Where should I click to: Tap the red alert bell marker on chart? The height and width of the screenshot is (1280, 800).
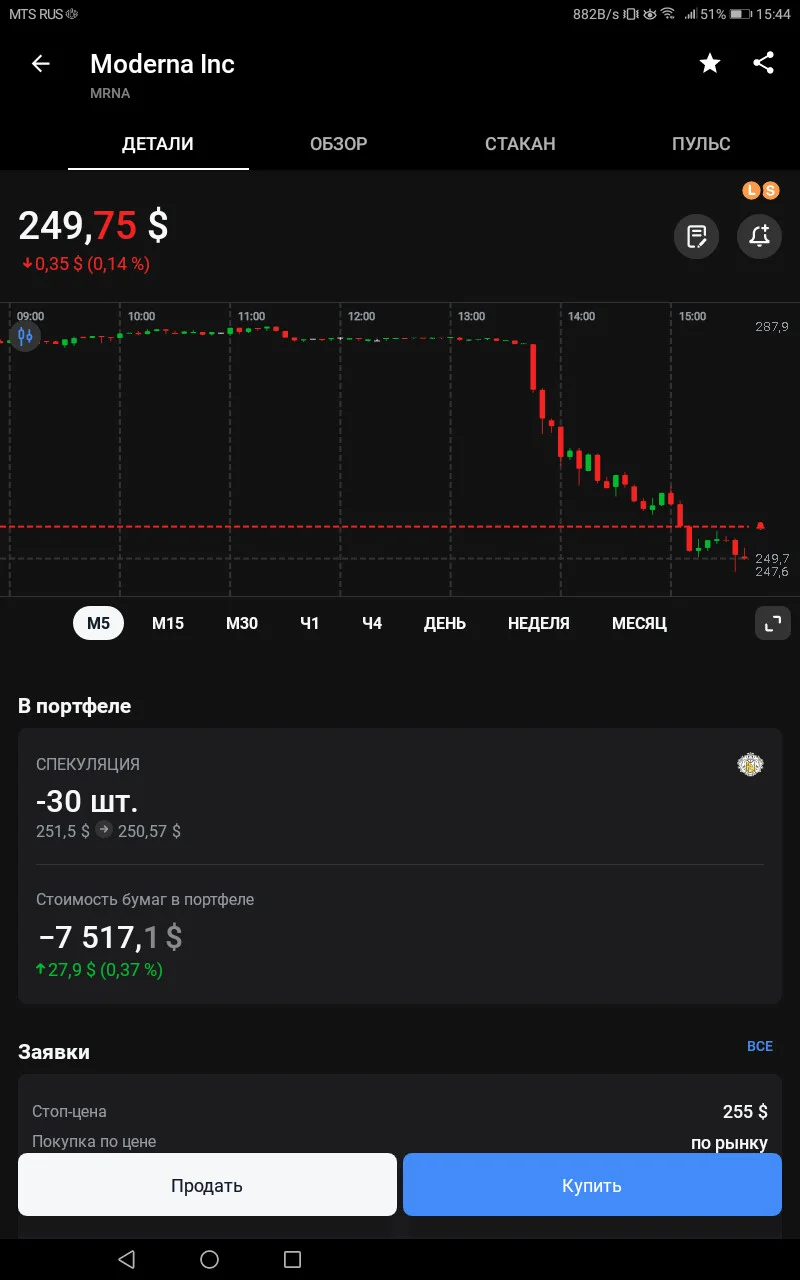[x=761, y=526]
